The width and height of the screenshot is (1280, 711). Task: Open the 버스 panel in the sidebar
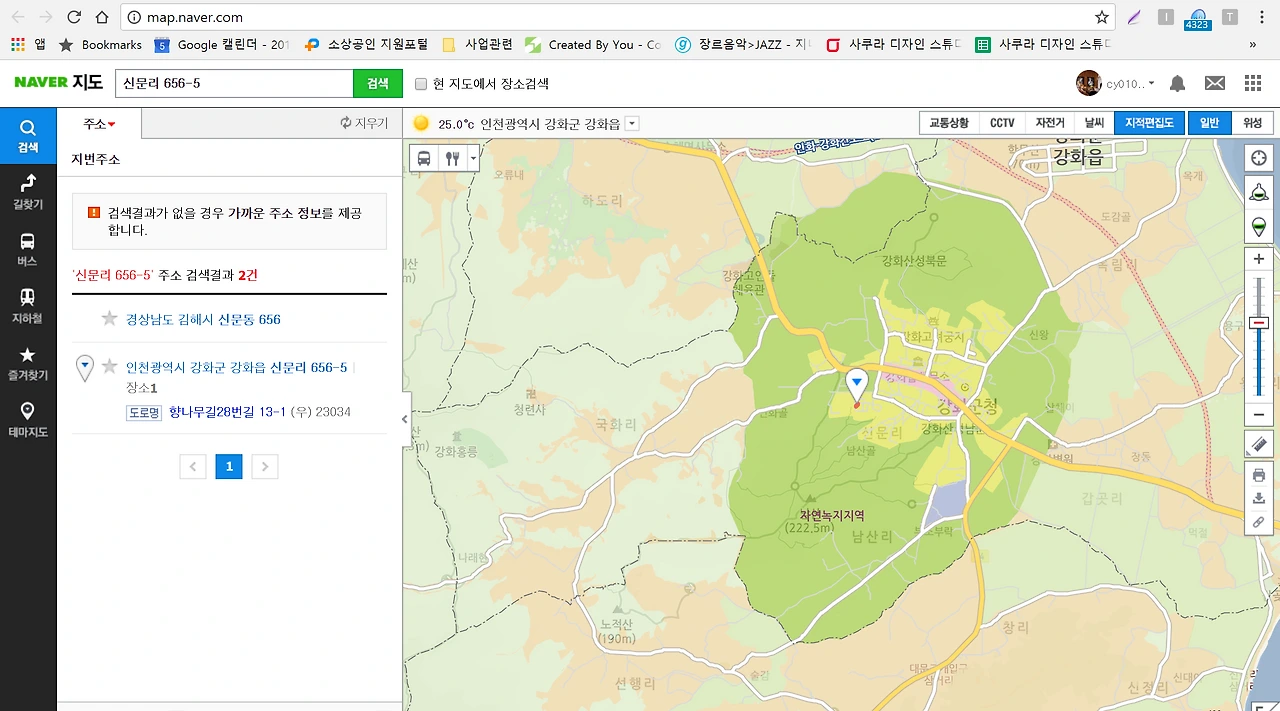click(28, 248)
